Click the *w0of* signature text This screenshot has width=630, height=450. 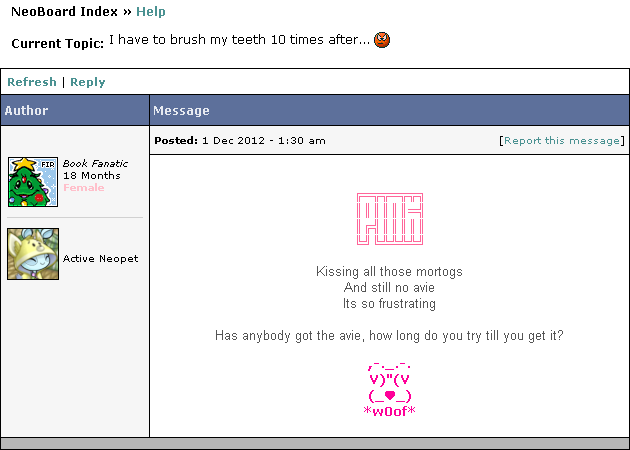389,411
